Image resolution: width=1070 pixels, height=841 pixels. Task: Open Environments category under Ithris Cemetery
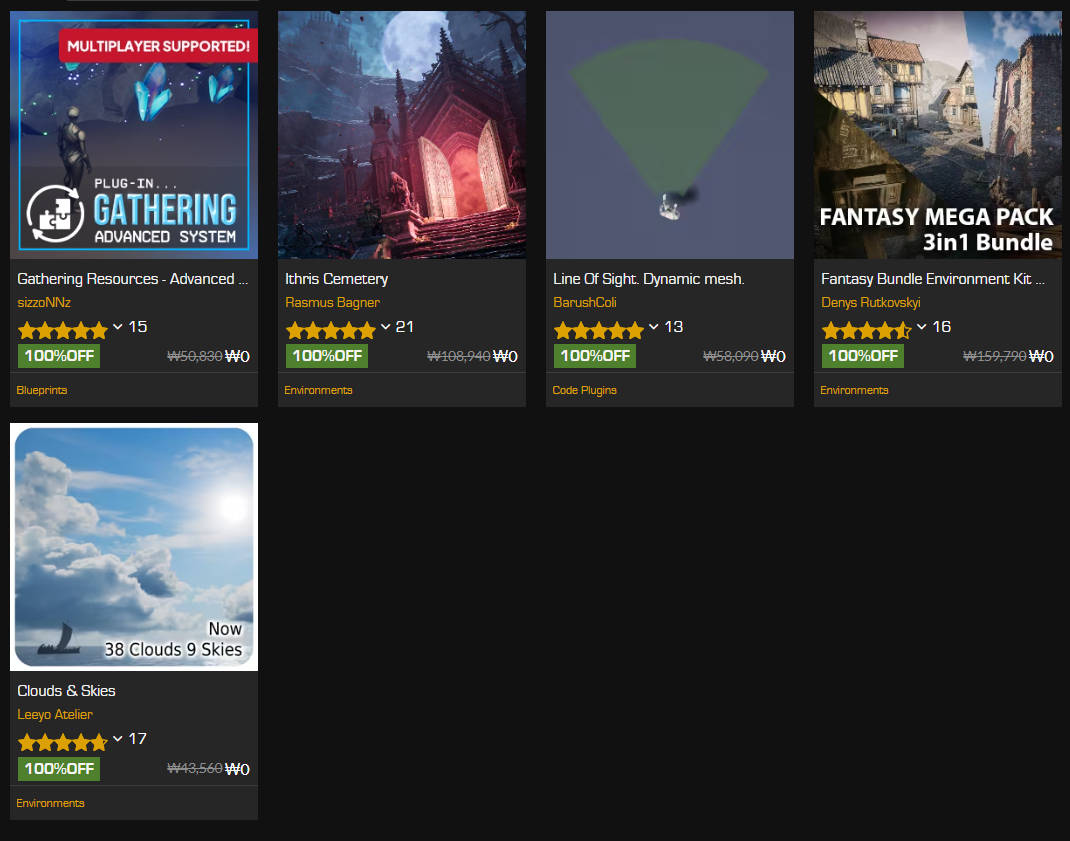pyautogui.click(x=318, y=390)
